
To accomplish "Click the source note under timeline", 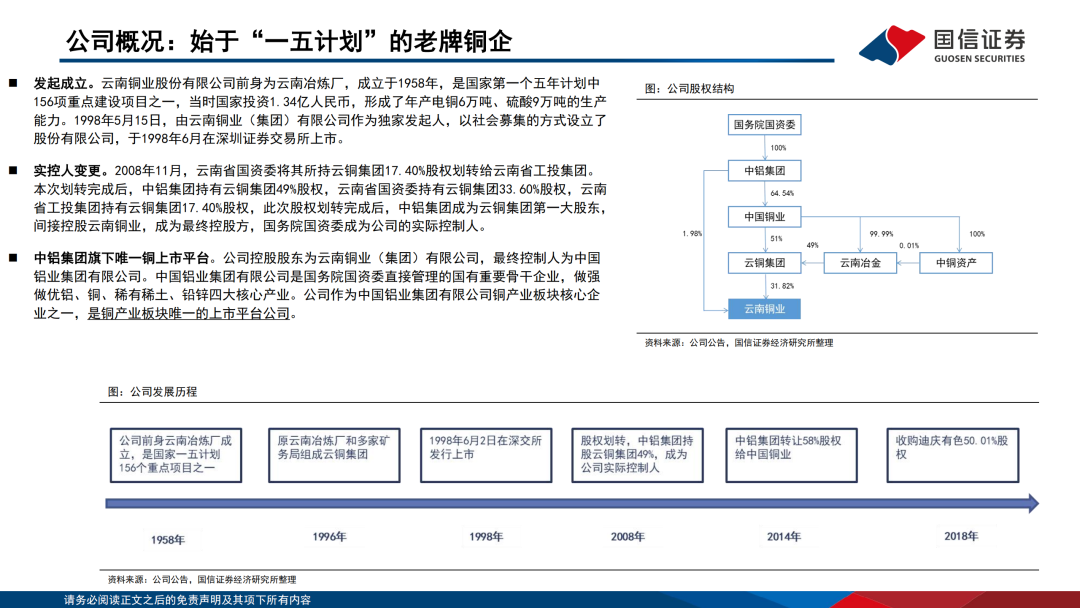I will point(202,580).
